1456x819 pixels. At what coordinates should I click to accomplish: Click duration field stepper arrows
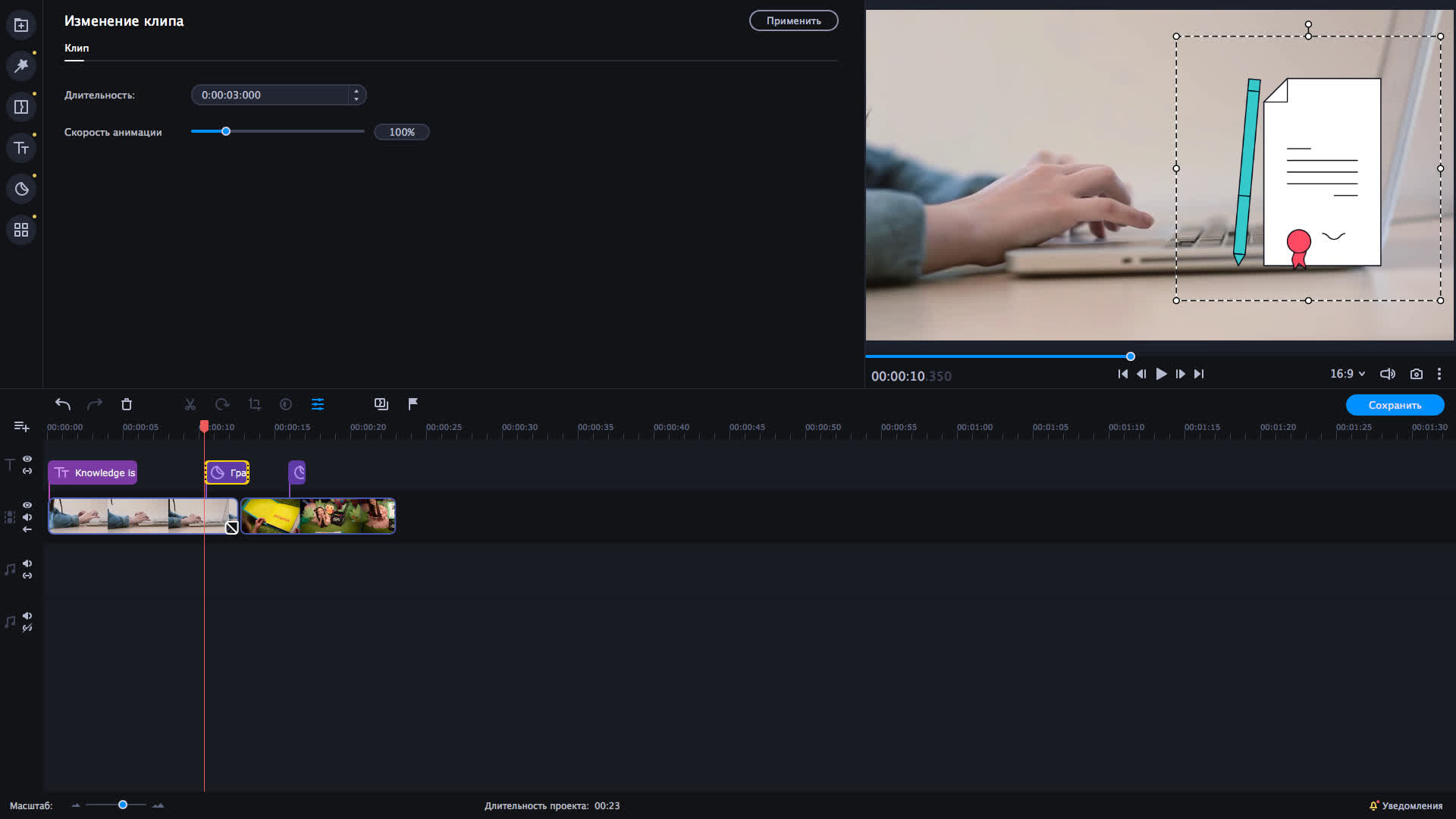pos(356,95)
